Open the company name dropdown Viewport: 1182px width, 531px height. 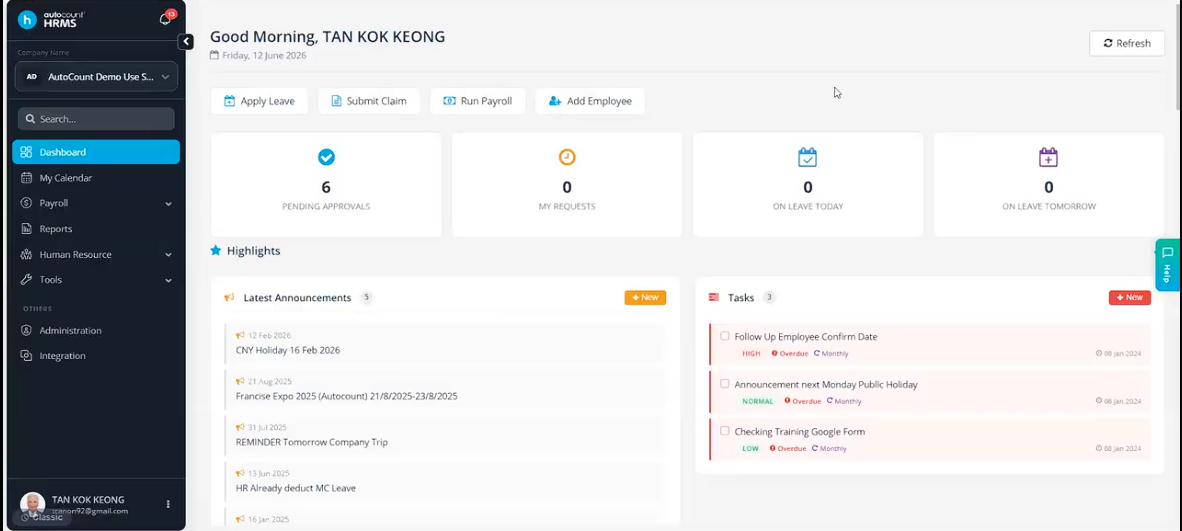click(x=96, y=77)
